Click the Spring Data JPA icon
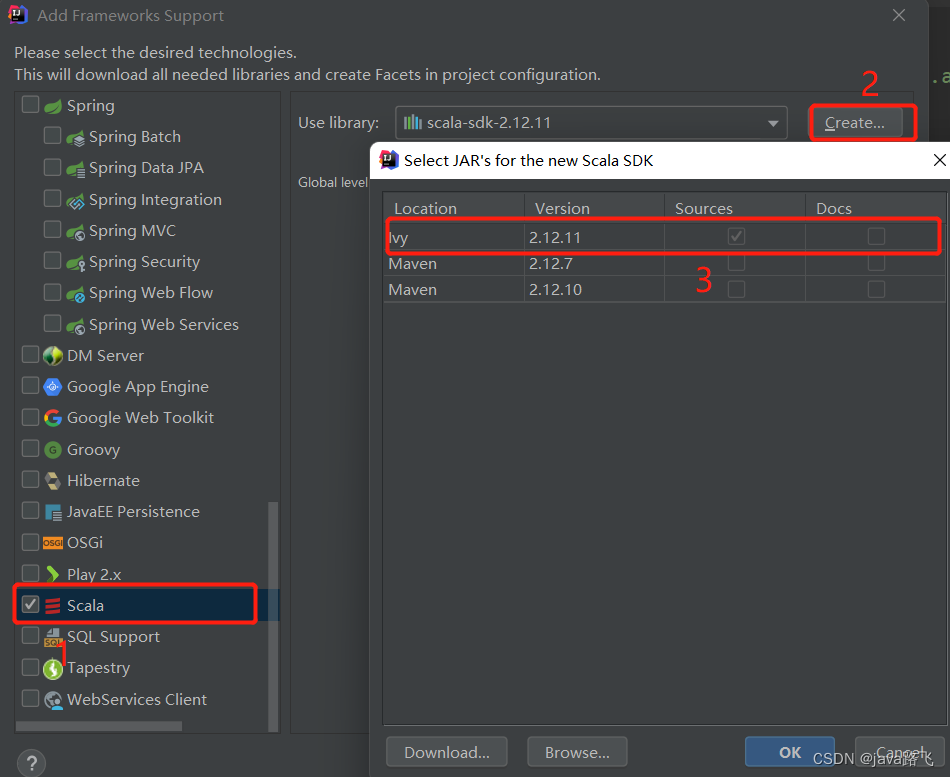 click(75, 169)
